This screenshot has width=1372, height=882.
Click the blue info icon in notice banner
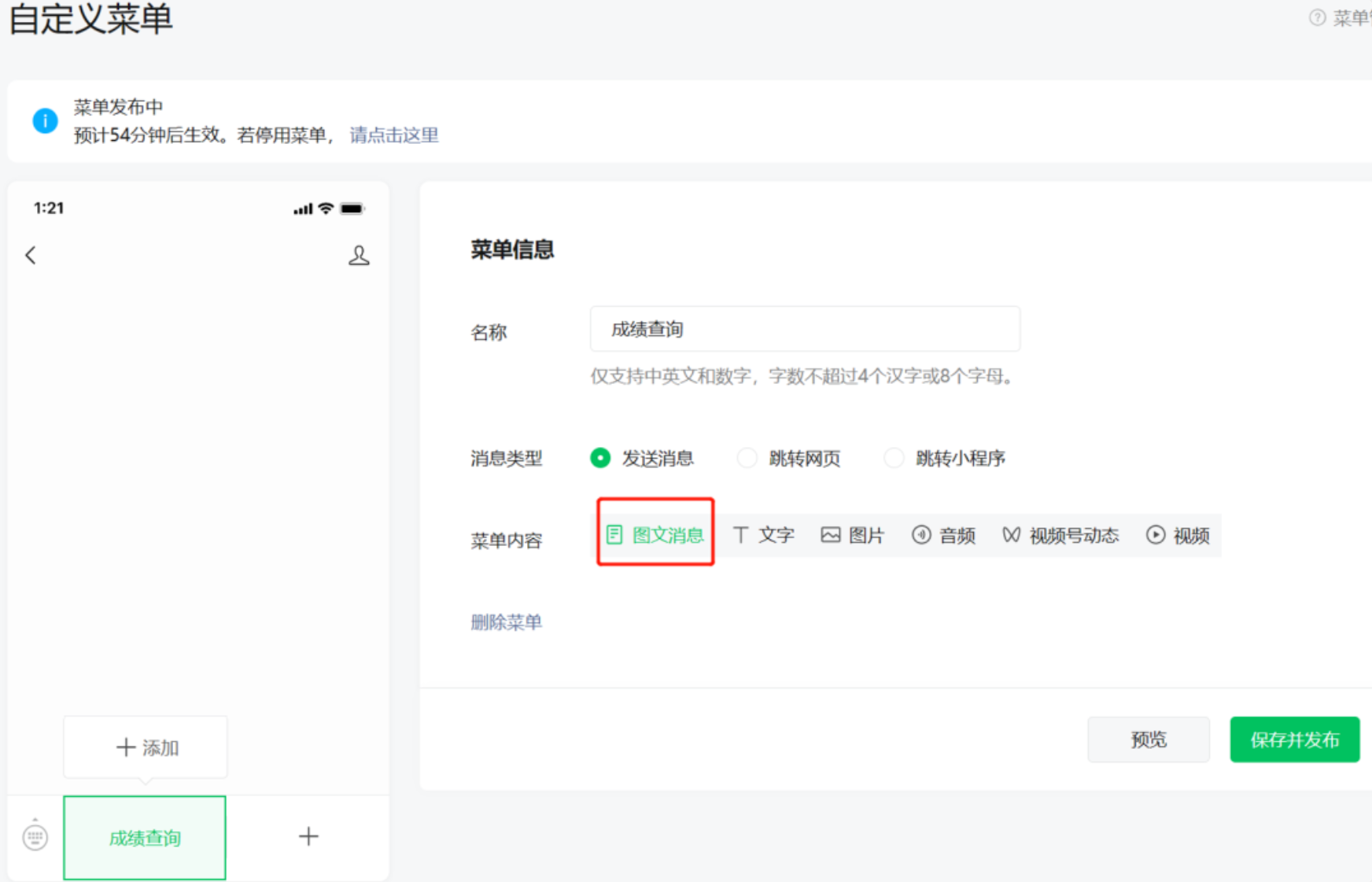[45, 120]
